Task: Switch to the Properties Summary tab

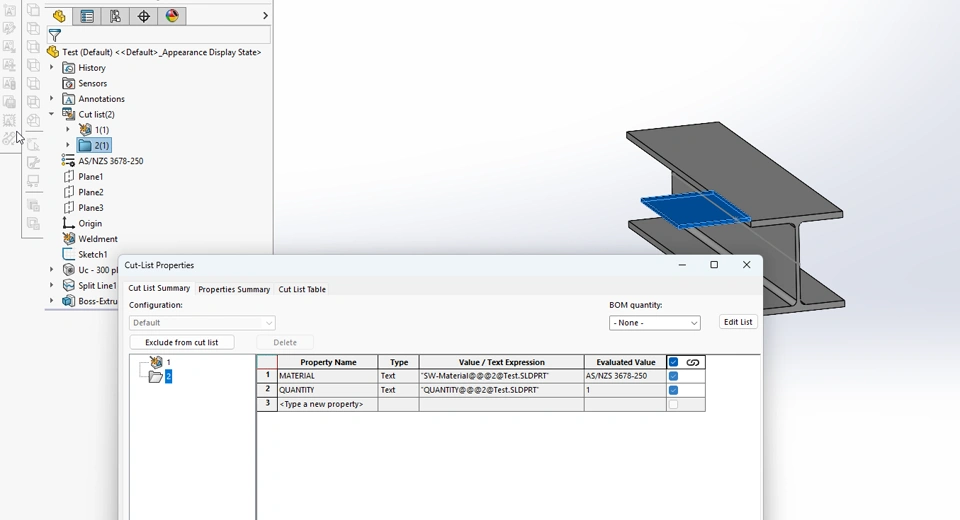Action: (x=234, y=289)
